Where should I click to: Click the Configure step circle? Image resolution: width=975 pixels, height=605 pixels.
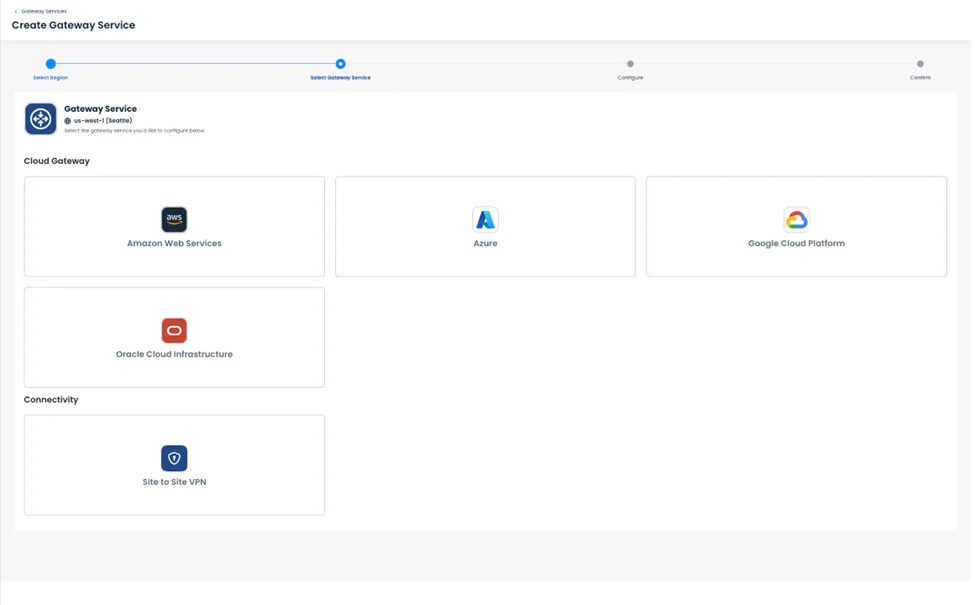pyautogui.click(x=630, y=63)
